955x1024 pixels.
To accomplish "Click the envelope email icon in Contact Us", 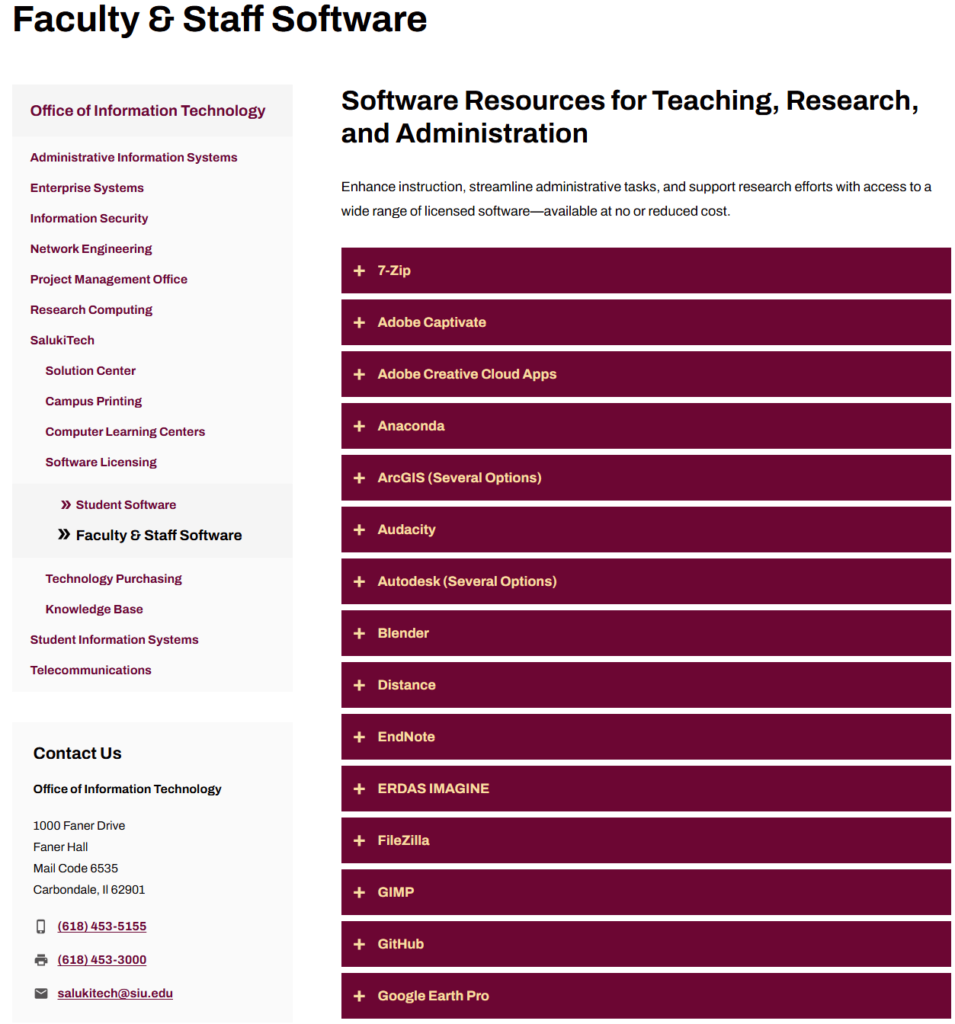I will point(41,994).
